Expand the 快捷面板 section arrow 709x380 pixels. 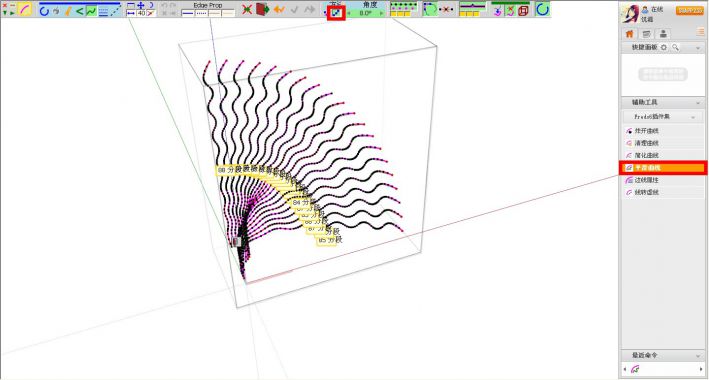click(698, 48)
